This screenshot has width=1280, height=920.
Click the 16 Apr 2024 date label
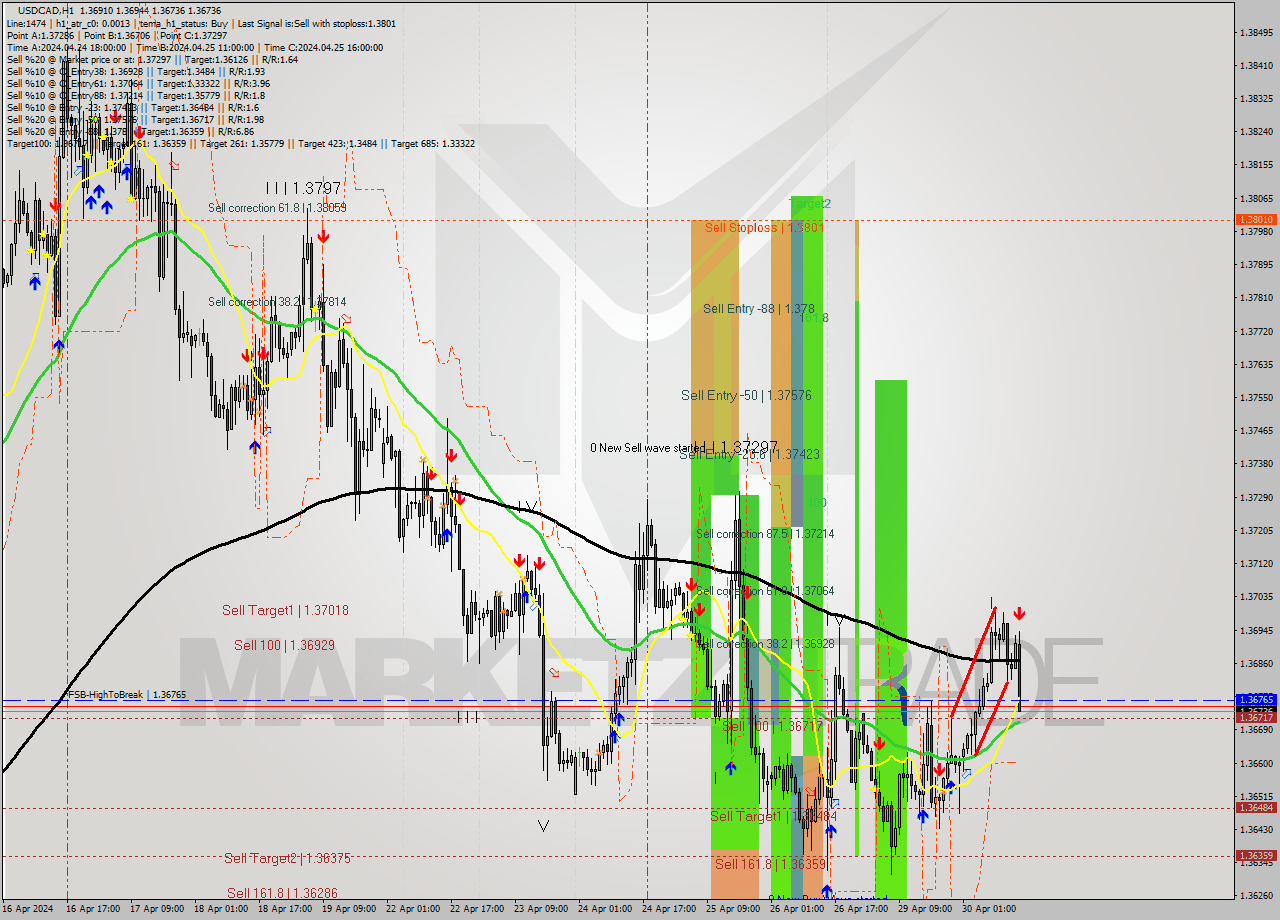coord(28,909)
